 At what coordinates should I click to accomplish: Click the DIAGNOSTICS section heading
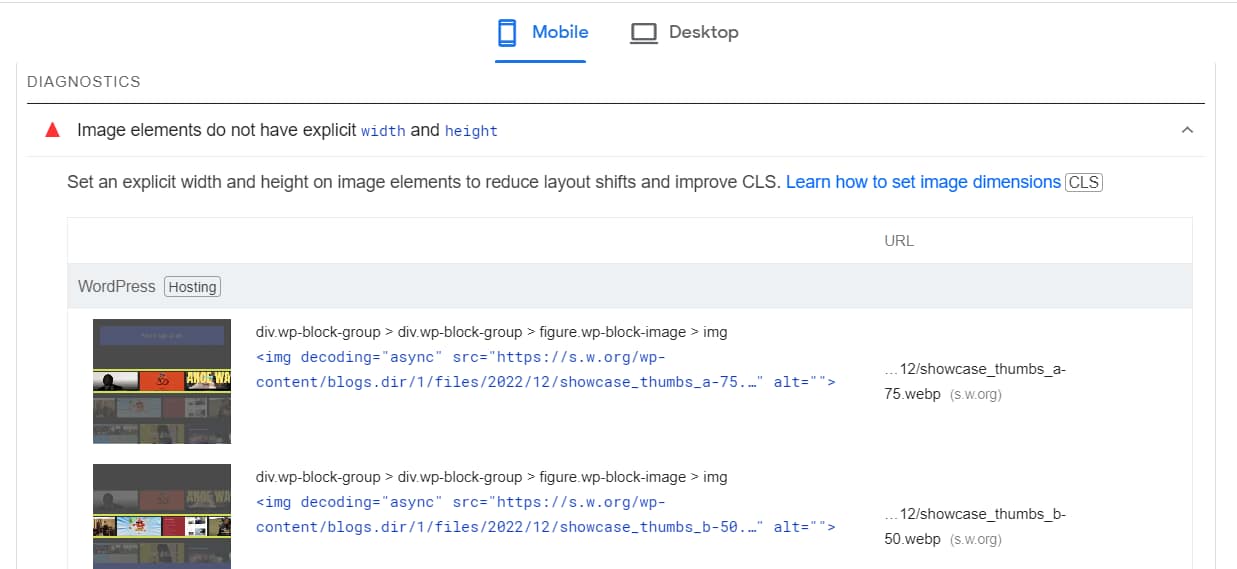(x=84, y=82)
